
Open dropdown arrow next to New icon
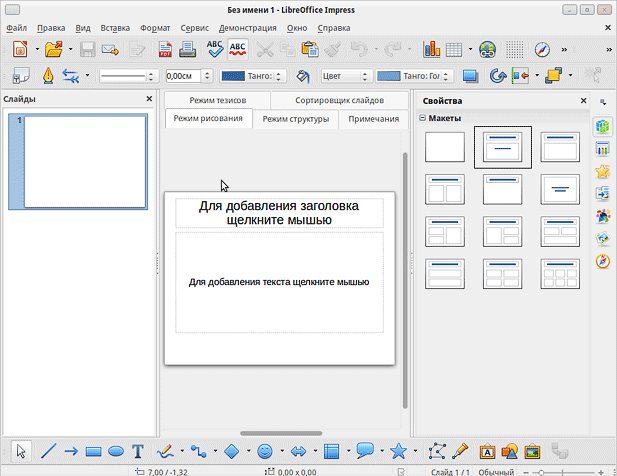pyautogui.click(x=37, y=50)
